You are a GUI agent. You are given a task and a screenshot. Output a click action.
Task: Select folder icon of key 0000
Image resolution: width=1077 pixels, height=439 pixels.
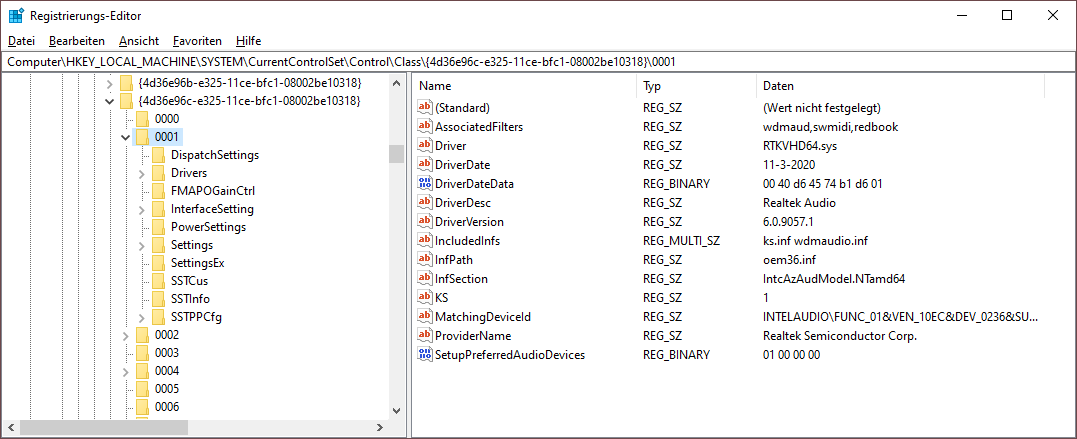pyautogui.click(x=142, y=119)
